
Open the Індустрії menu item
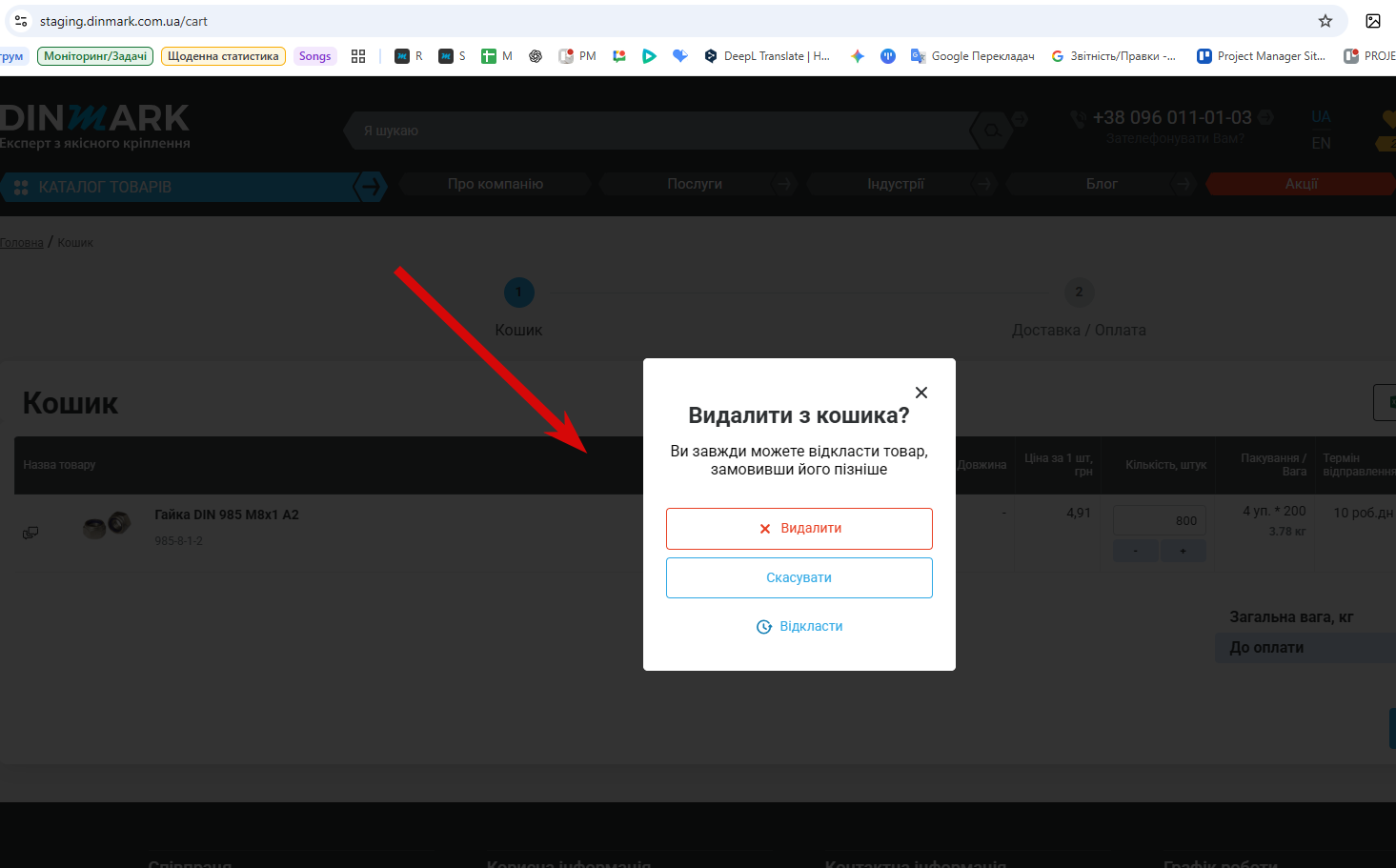(x=896, y=184)
